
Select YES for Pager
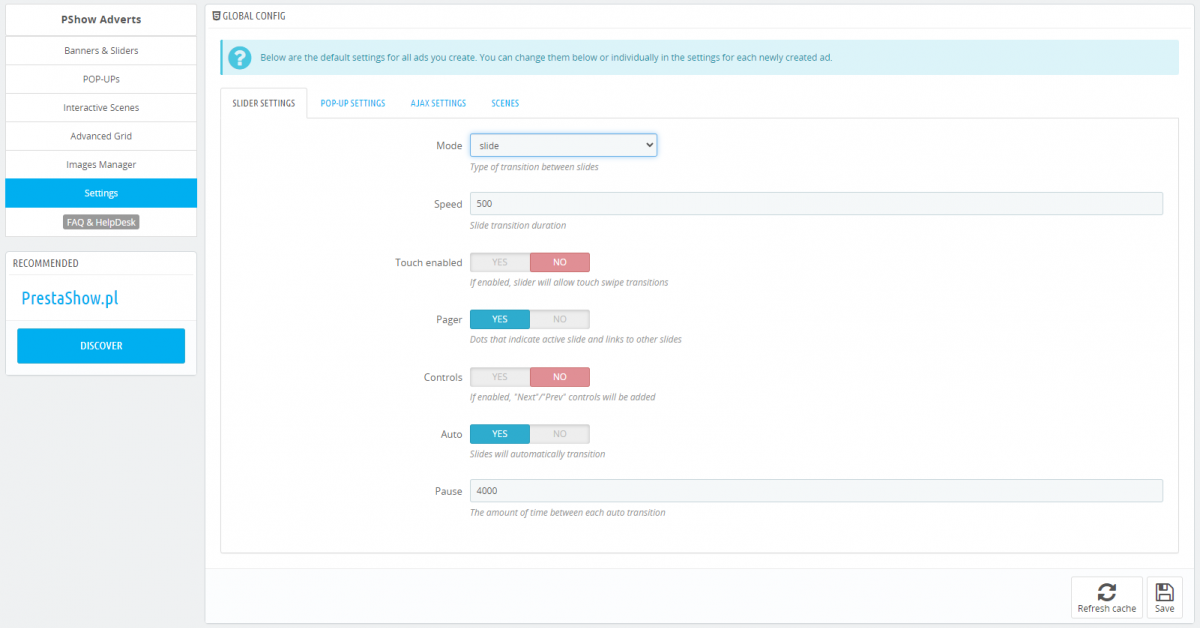click(500, 319)
